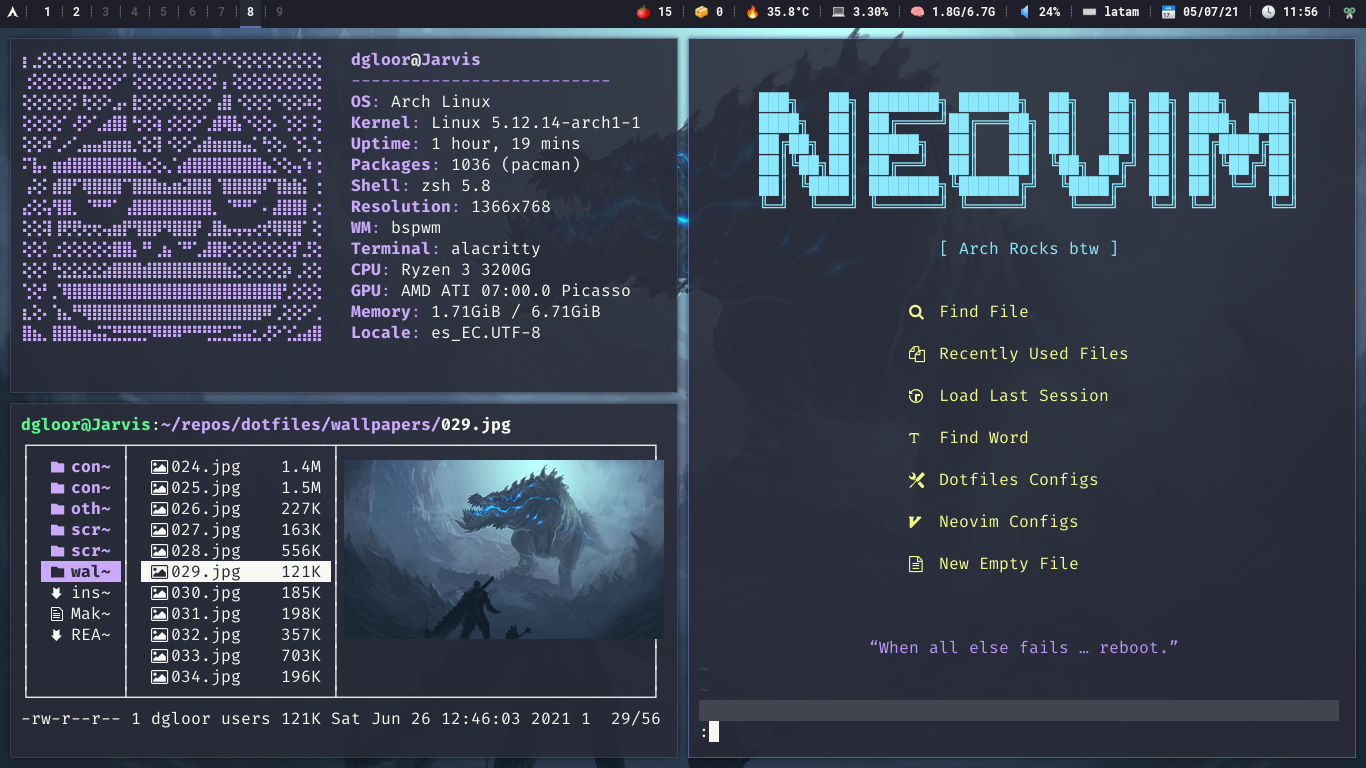Screen dimensions: 1366x768
Task: Click the magnifier icon beside Find File
Action: point(916,312)
